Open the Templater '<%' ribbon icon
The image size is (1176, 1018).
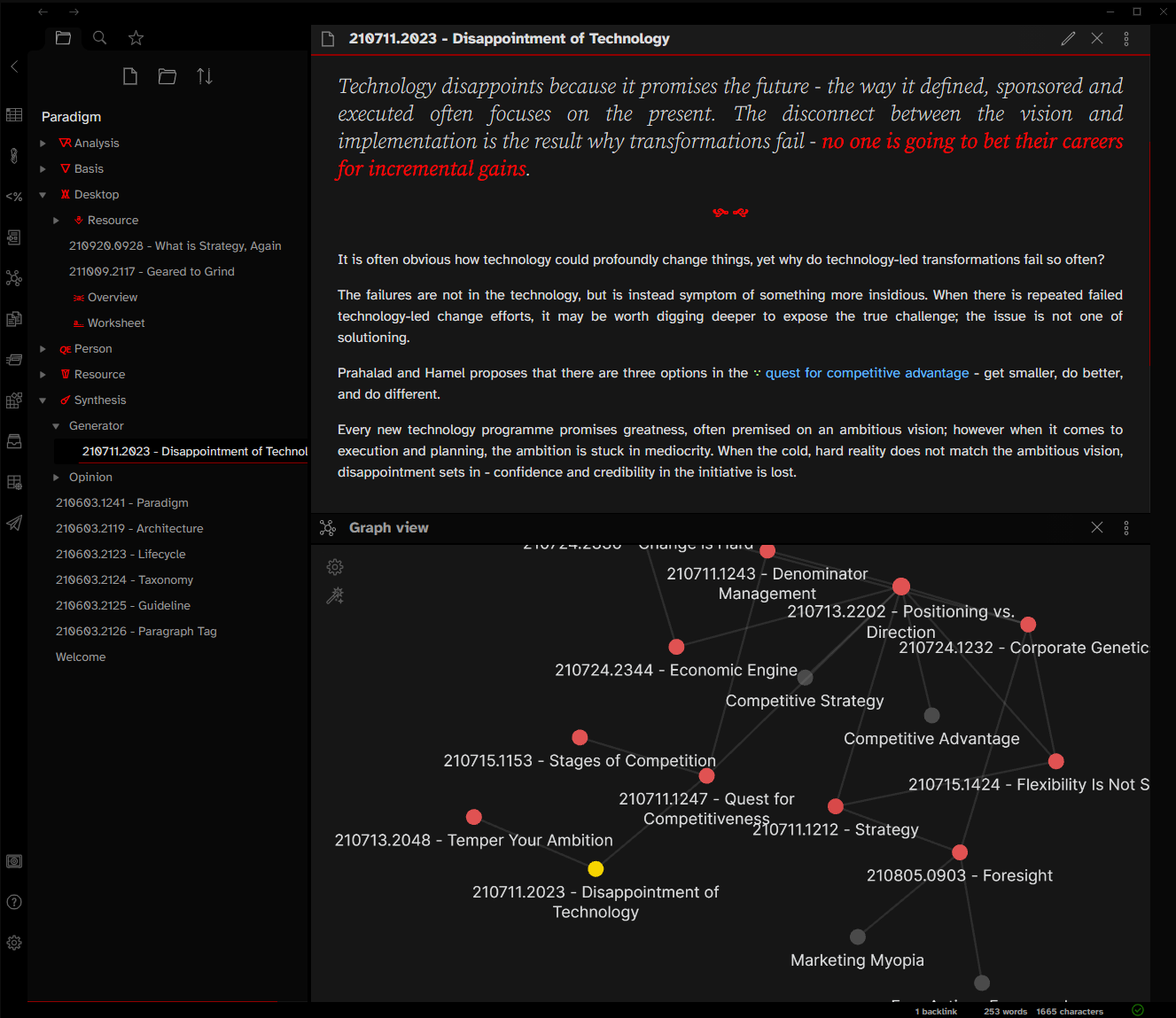14,197
